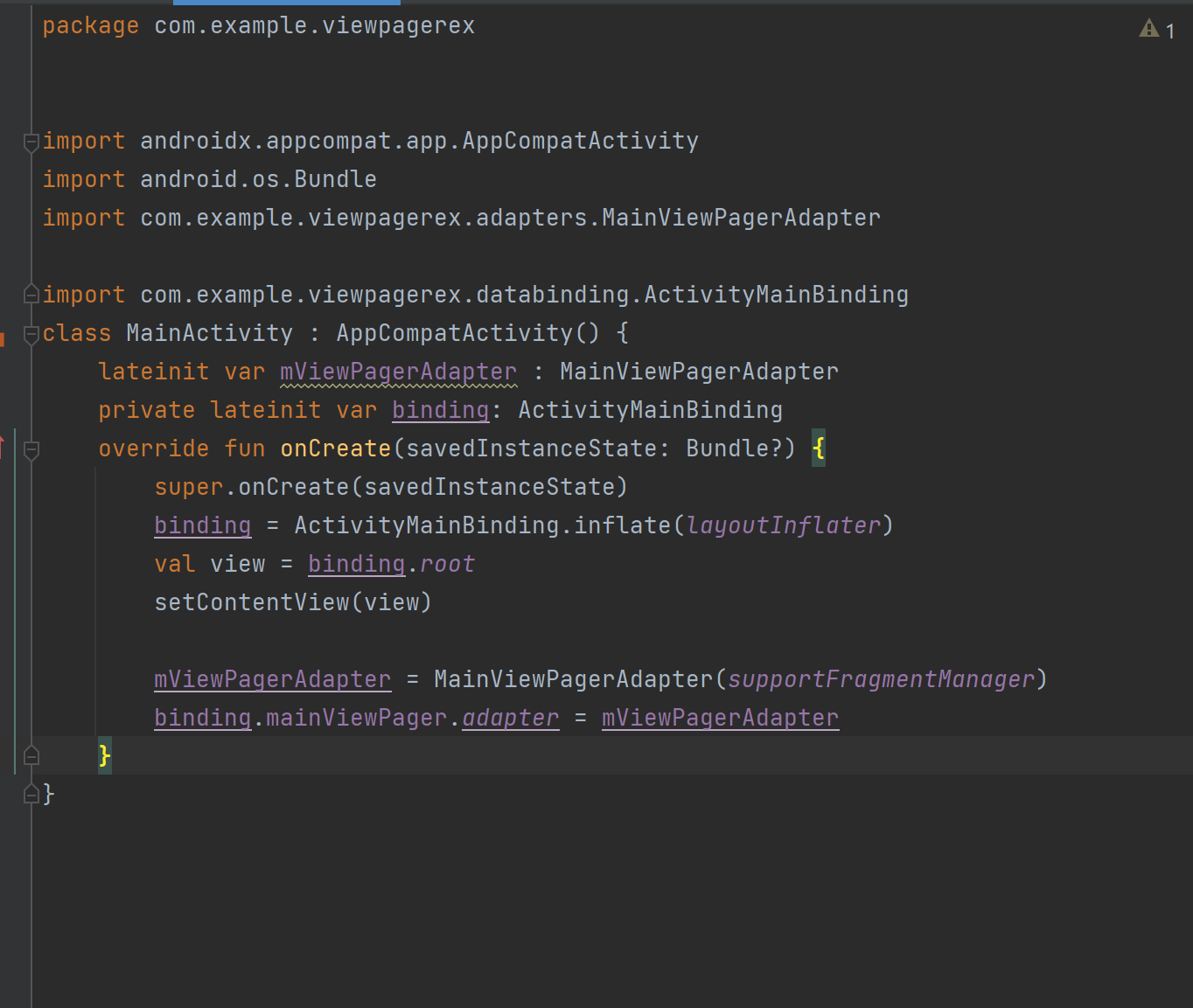Click the MainViewPagerAdapter import statement

click(461, 218)
